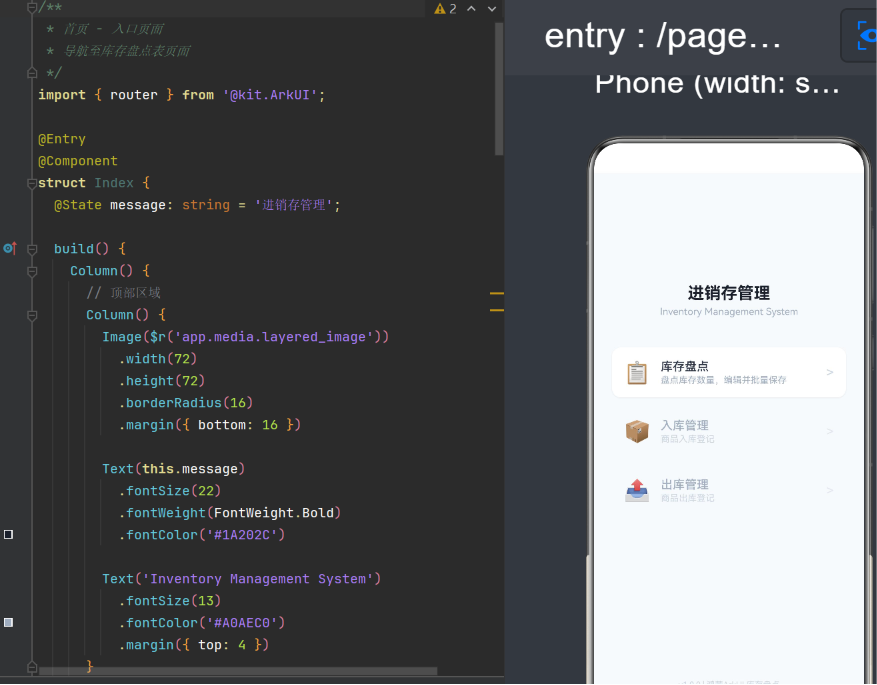Click the 'app.media.layered_image' resource string
The height and width of the screenshot is (685, 877).
274,337
